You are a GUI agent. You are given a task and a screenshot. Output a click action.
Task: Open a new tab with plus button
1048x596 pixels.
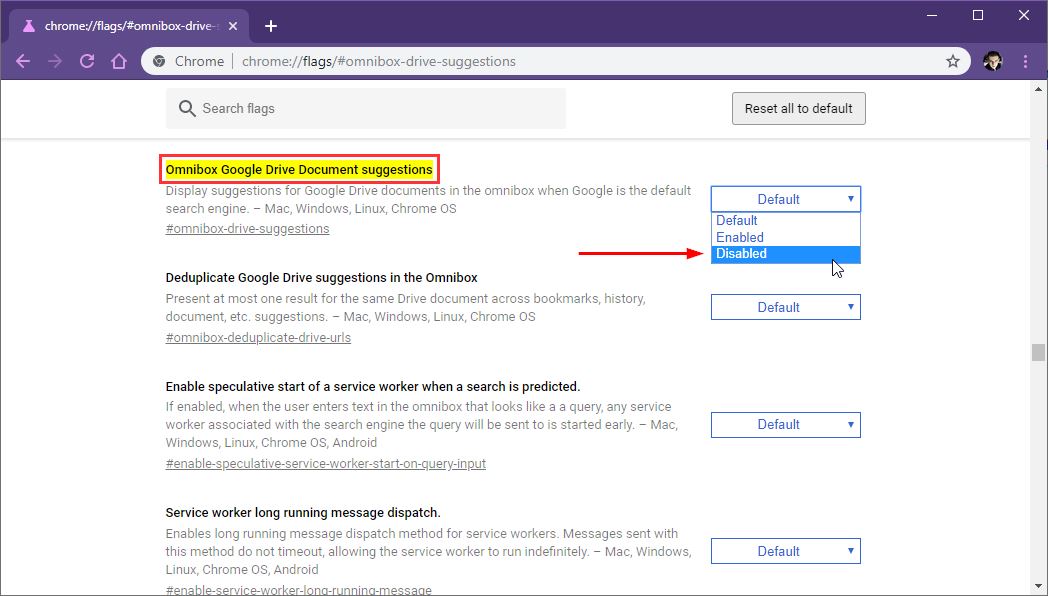click(271, 26)
